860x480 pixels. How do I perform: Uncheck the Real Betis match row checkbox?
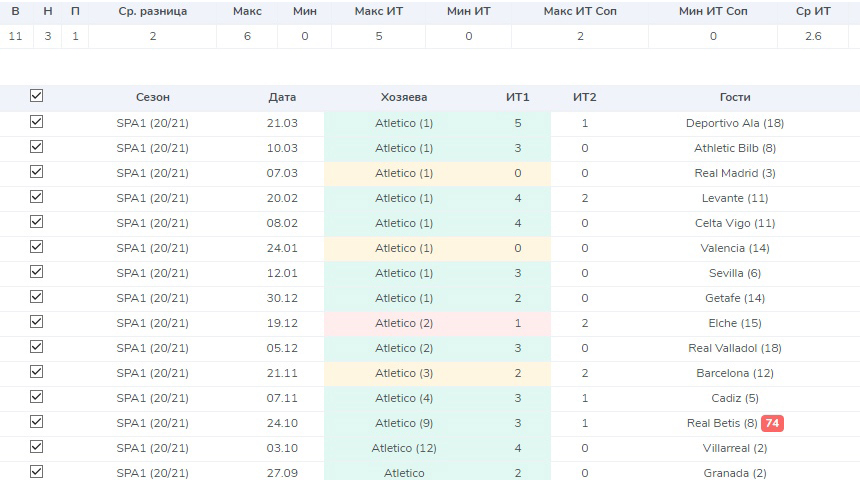click(x=36, y=421)
